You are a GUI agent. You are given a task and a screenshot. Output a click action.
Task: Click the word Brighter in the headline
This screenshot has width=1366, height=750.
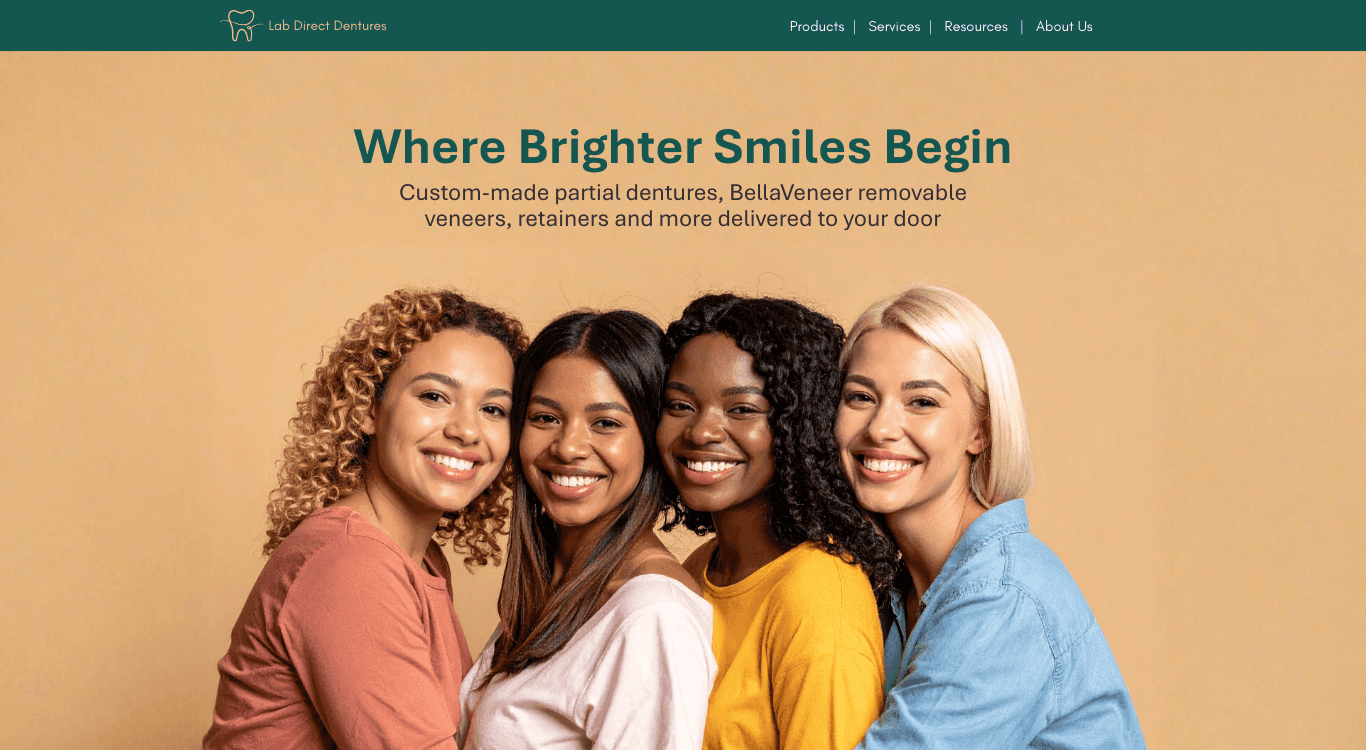click(609, 147)
